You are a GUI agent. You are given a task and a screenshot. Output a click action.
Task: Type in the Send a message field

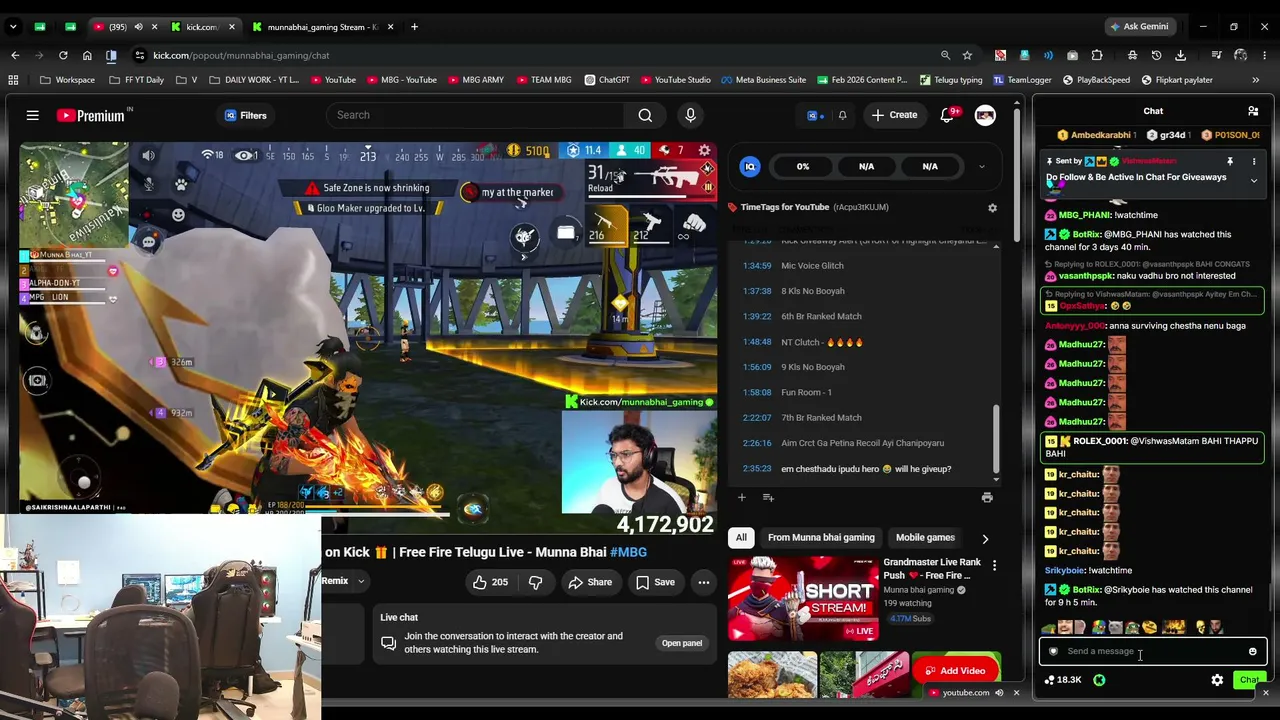1152,651
